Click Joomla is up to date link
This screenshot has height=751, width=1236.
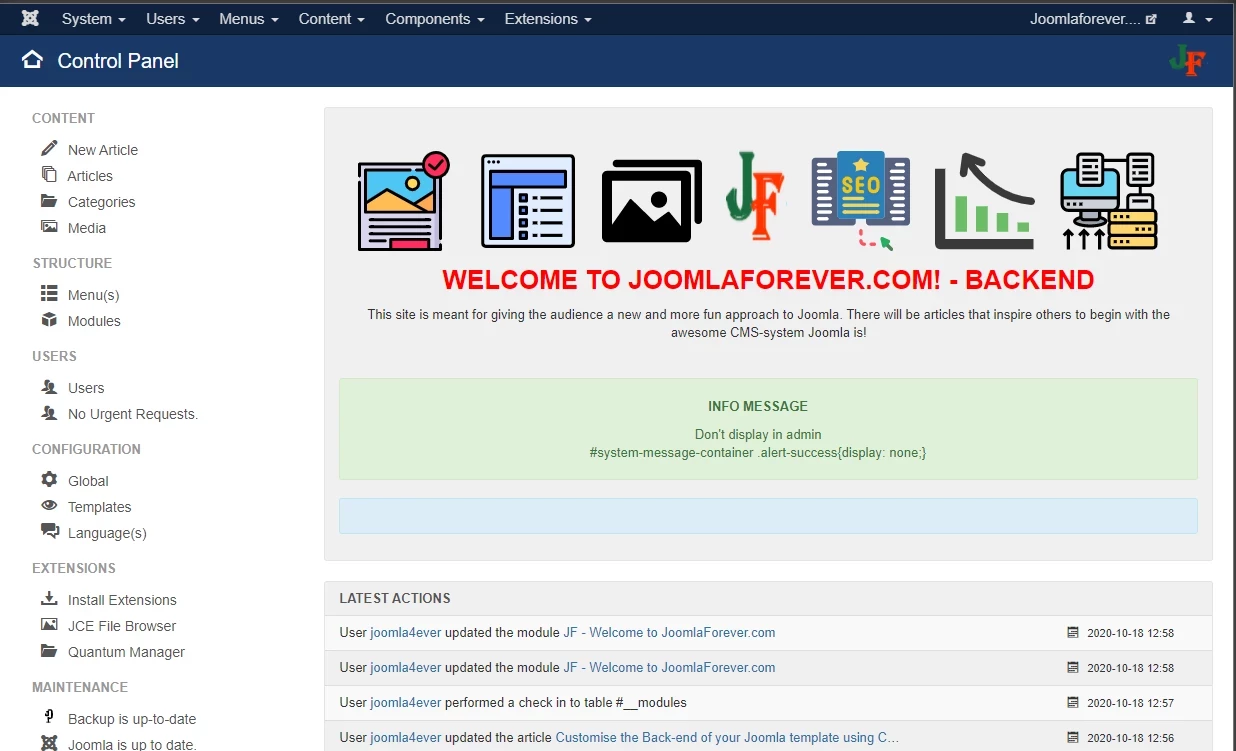[132, 744]
